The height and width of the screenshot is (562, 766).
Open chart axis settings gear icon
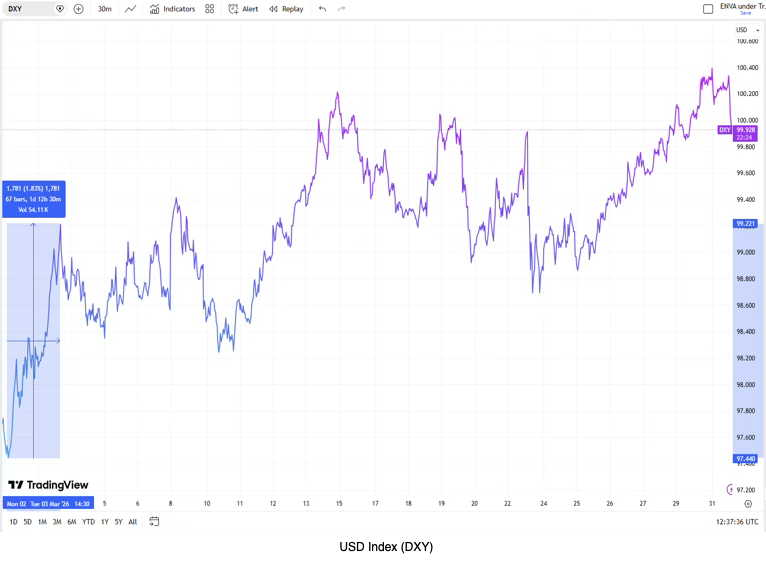(x=748, y=504)
